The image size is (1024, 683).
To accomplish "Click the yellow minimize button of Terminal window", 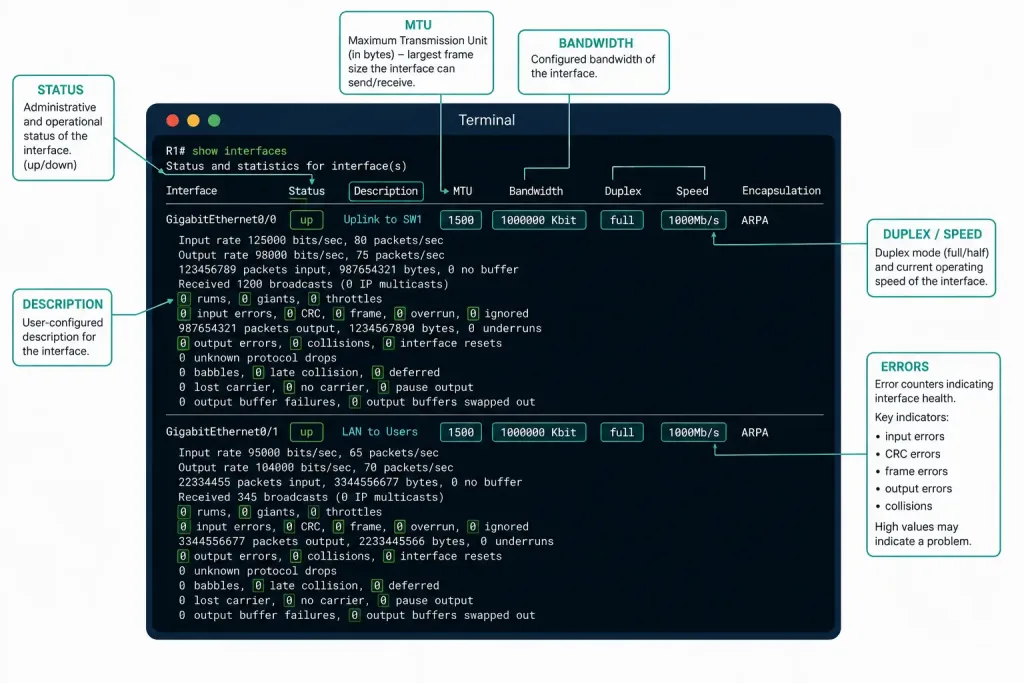I will pyautogui.click(x=193, y=120).
